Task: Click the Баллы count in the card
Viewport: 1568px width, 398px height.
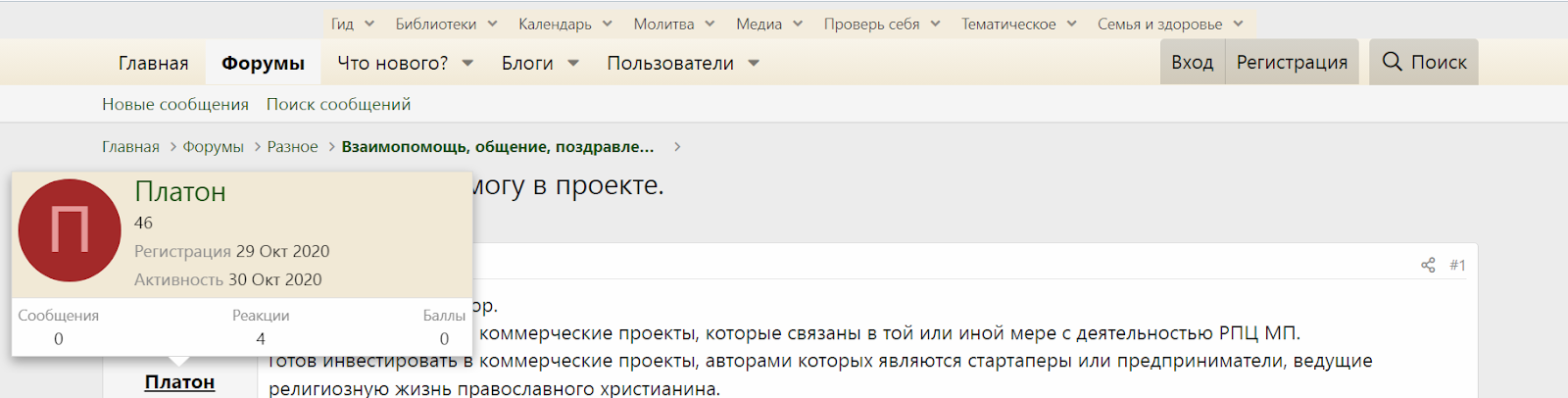Action: (444, 338)
